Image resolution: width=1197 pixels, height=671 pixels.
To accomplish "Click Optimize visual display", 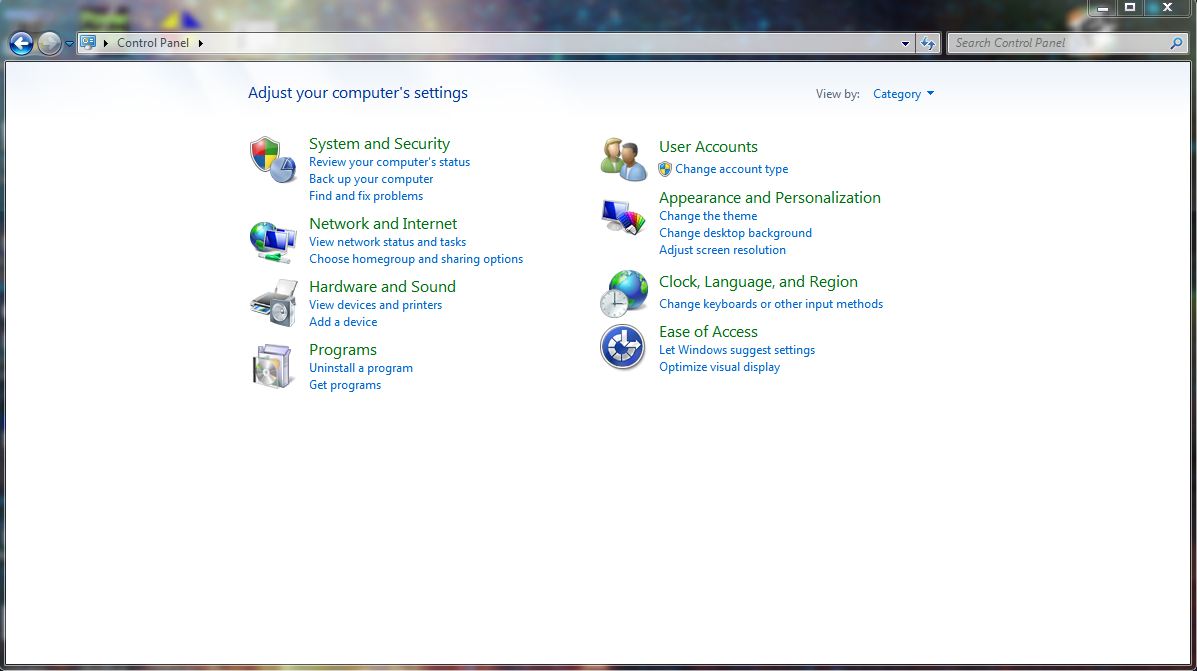I will coord(719,366).
